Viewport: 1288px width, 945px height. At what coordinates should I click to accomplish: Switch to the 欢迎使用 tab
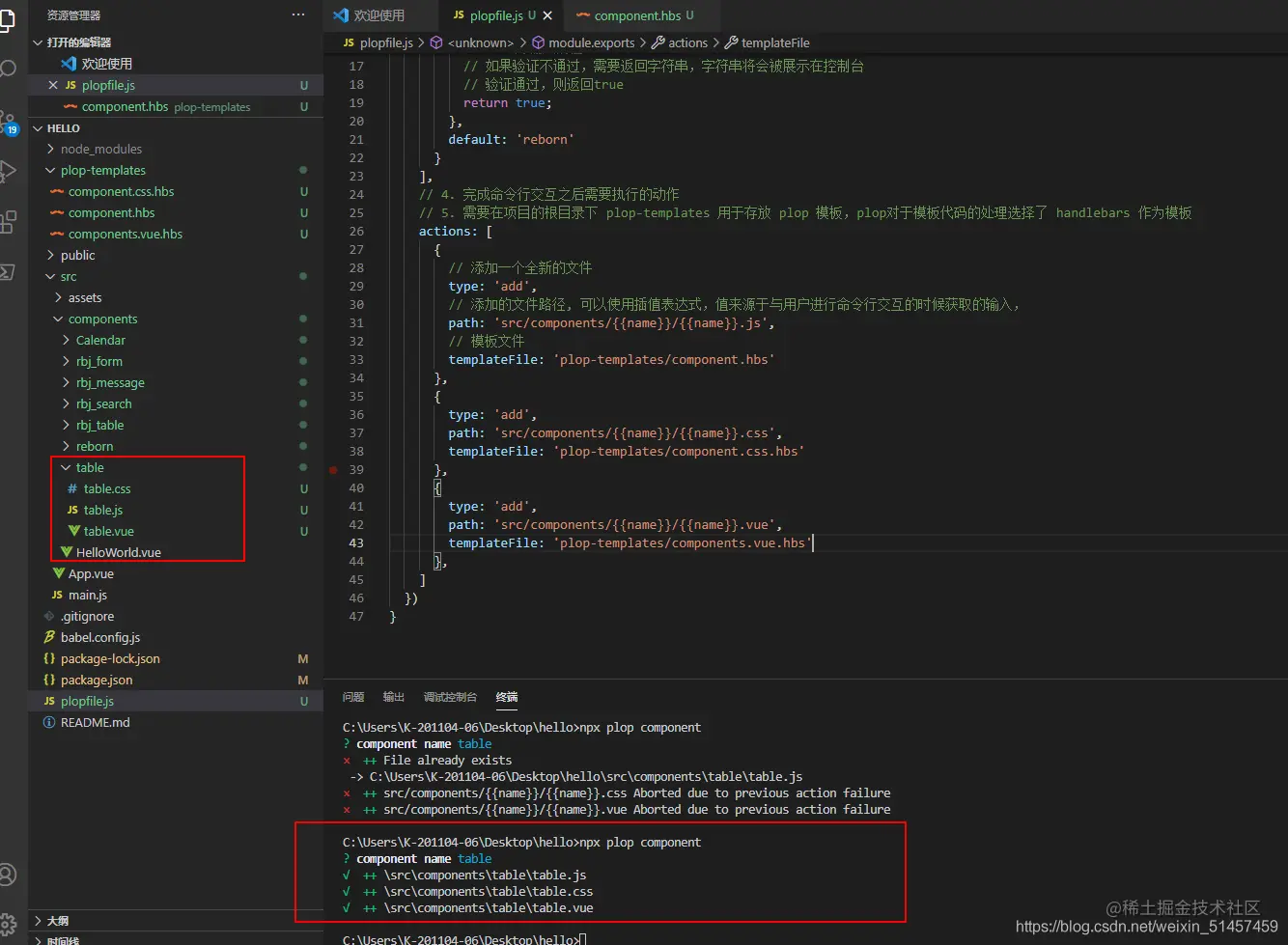[379, 15]
